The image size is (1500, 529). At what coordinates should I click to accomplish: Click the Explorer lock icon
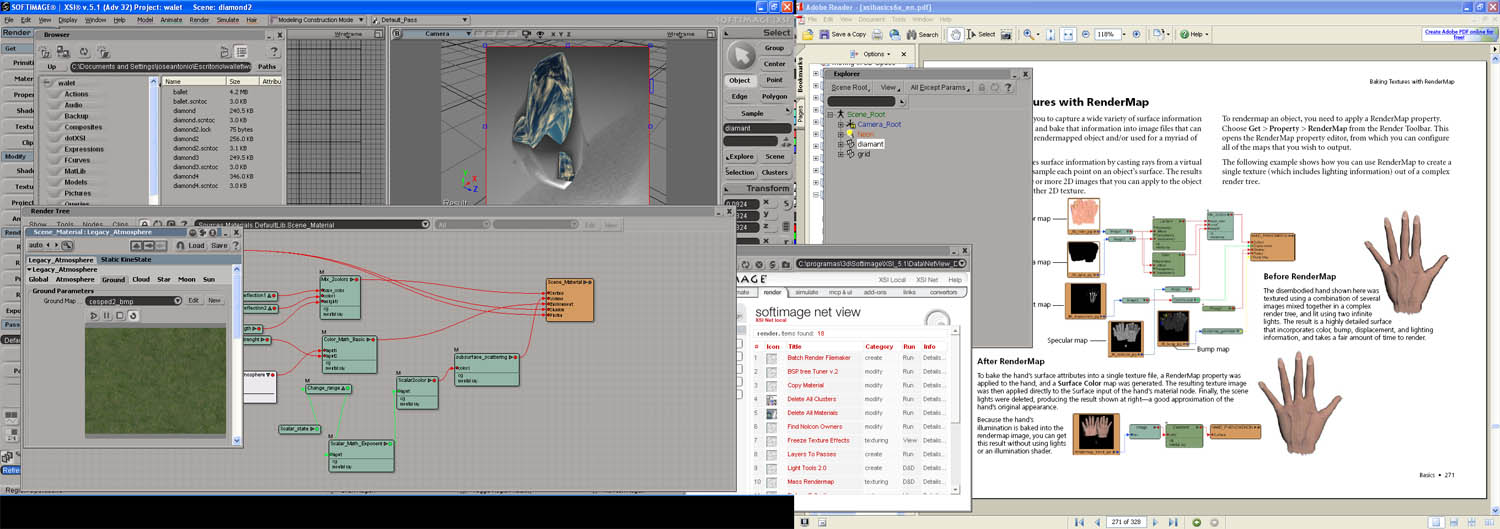click(981, 88)
